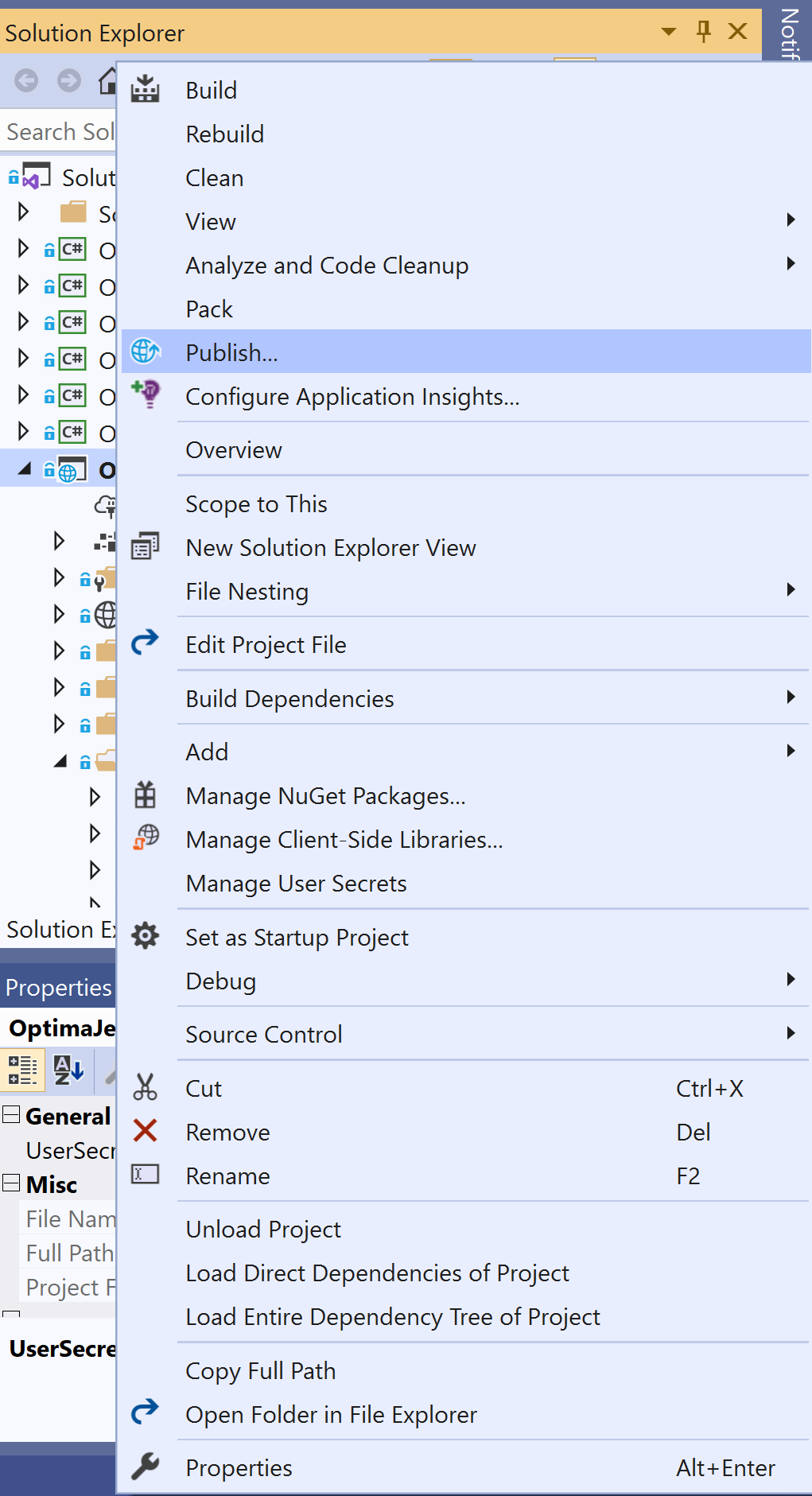Collapse the General category in Properties
The height and width of the screenshot is (1496, 812).
click(11, 1114)
